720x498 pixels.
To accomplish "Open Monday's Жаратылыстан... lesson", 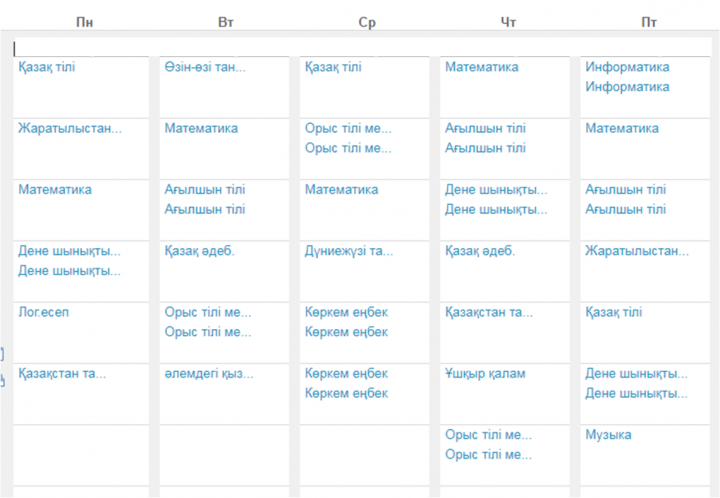I will coord(70,128).
